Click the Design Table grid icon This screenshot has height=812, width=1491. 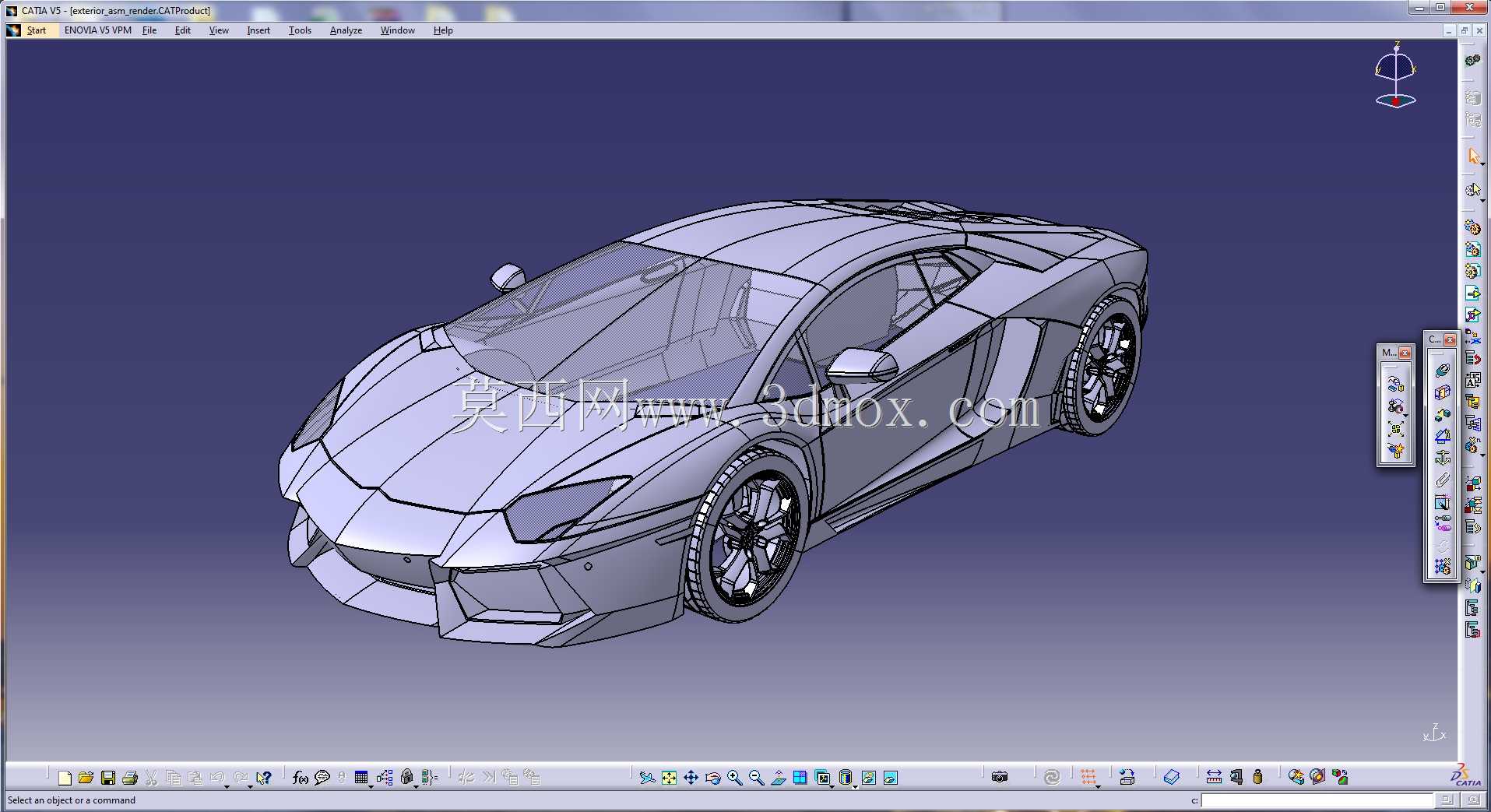click(x=360, y=777)
